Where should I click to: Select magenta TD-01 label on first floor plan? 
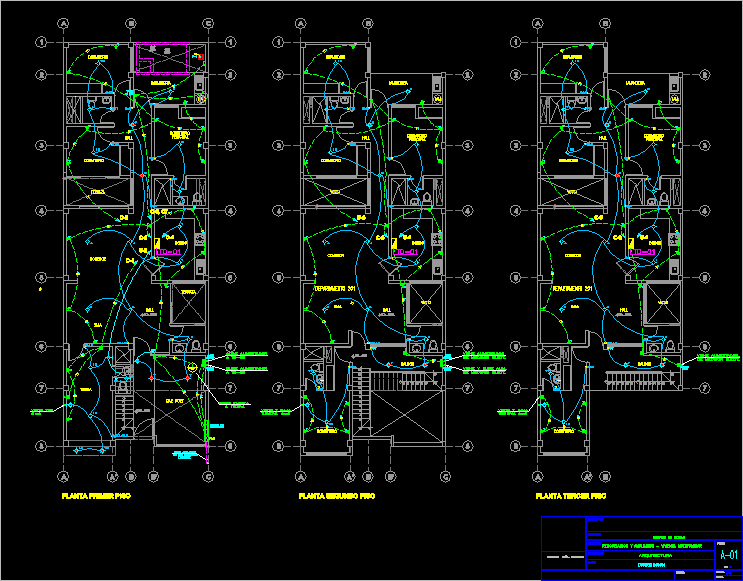coord(169,252)
